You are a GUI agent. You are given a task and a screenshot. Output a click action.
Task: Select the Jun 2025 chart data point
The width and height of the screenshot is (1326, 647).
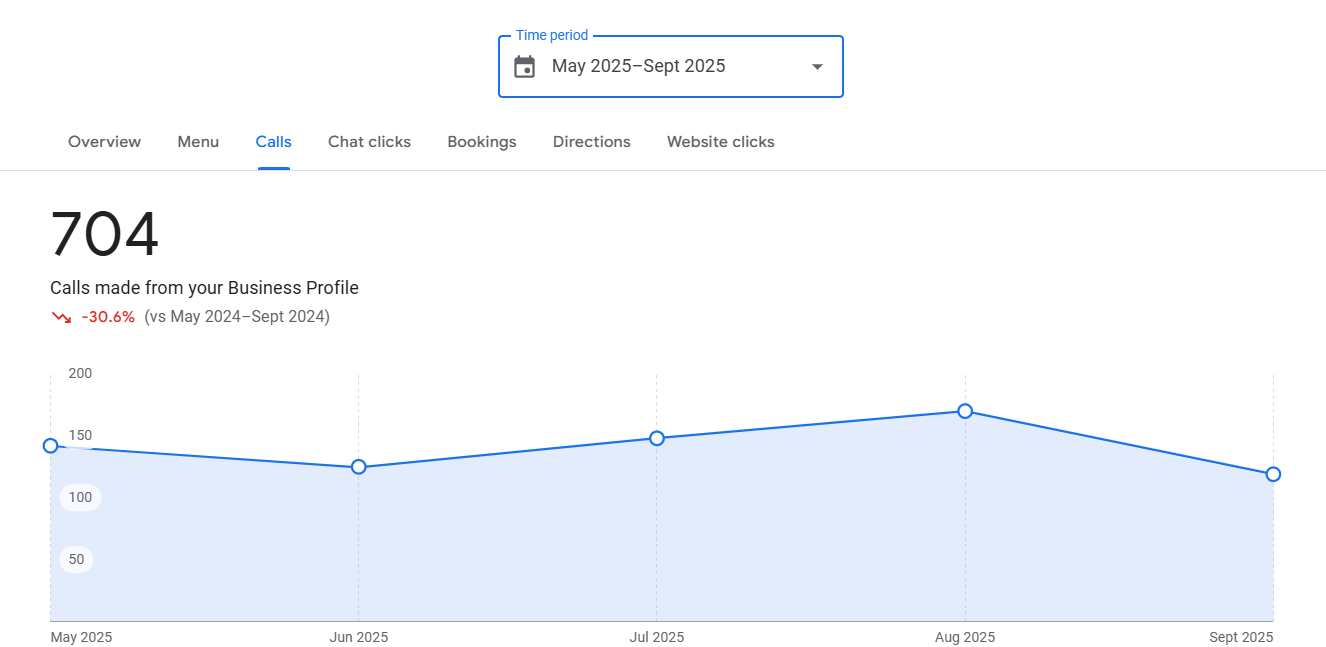click(x=359, y=467)
